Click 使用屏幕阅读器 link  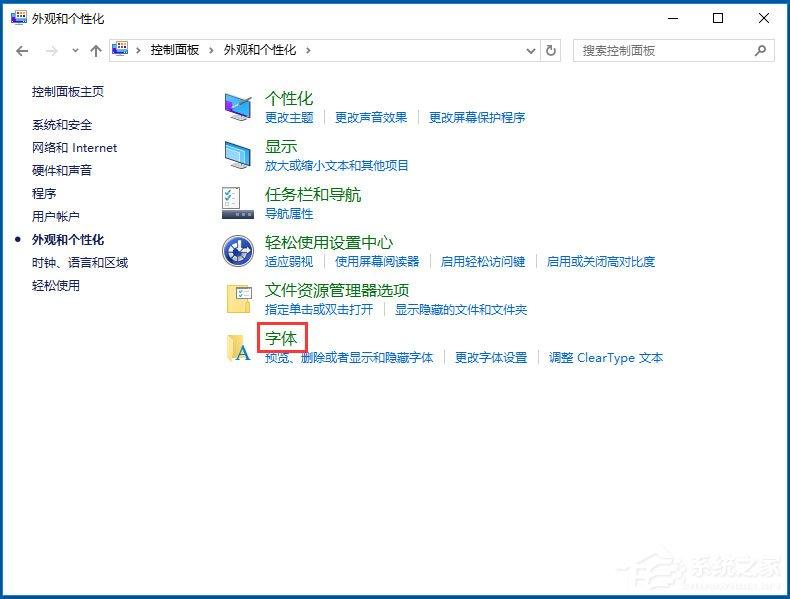pyautogui.click(x=377, y=262)
